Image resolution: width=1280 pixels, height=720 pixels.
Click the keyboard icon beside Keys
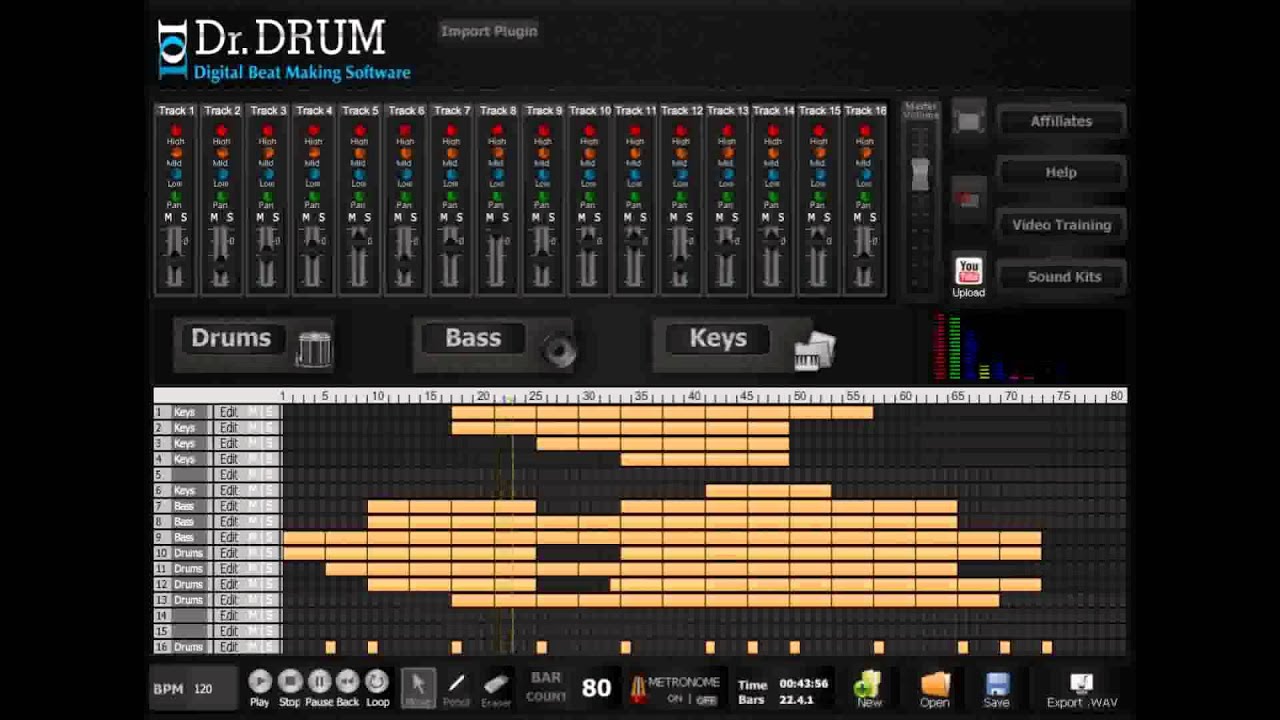[x=814, y=350]
